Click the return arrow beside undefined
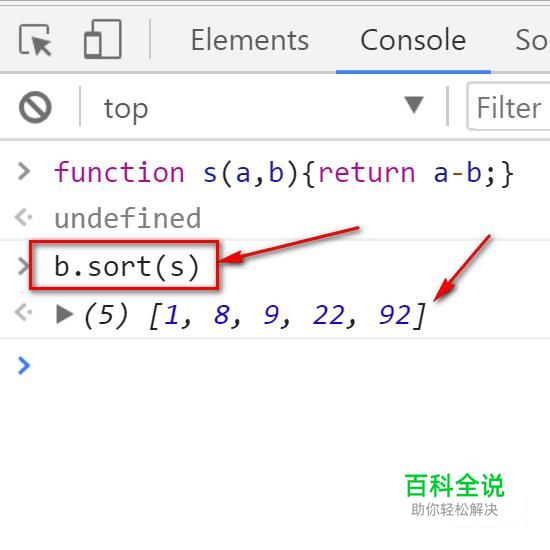550x550 pixels. click(x=24, y=217)
